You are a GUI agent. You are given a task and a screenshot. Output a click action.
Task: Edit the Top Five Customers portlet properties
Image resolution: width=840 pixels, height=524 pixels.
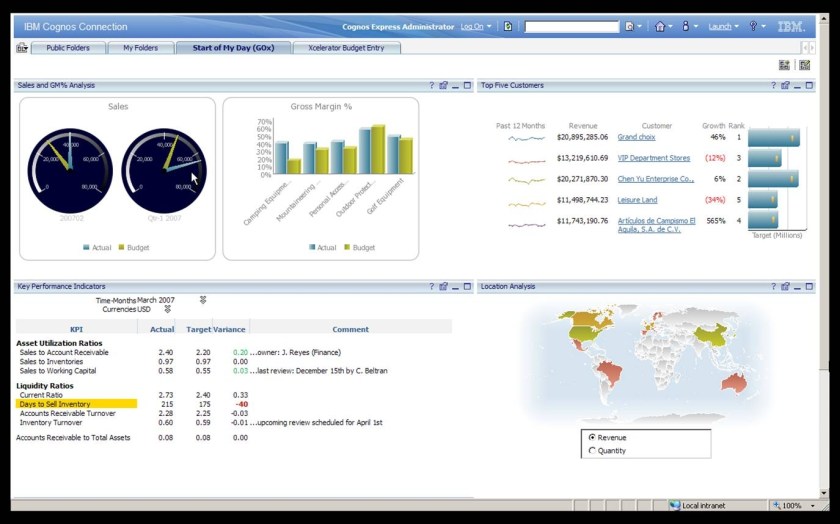click(x=785, y=85)
